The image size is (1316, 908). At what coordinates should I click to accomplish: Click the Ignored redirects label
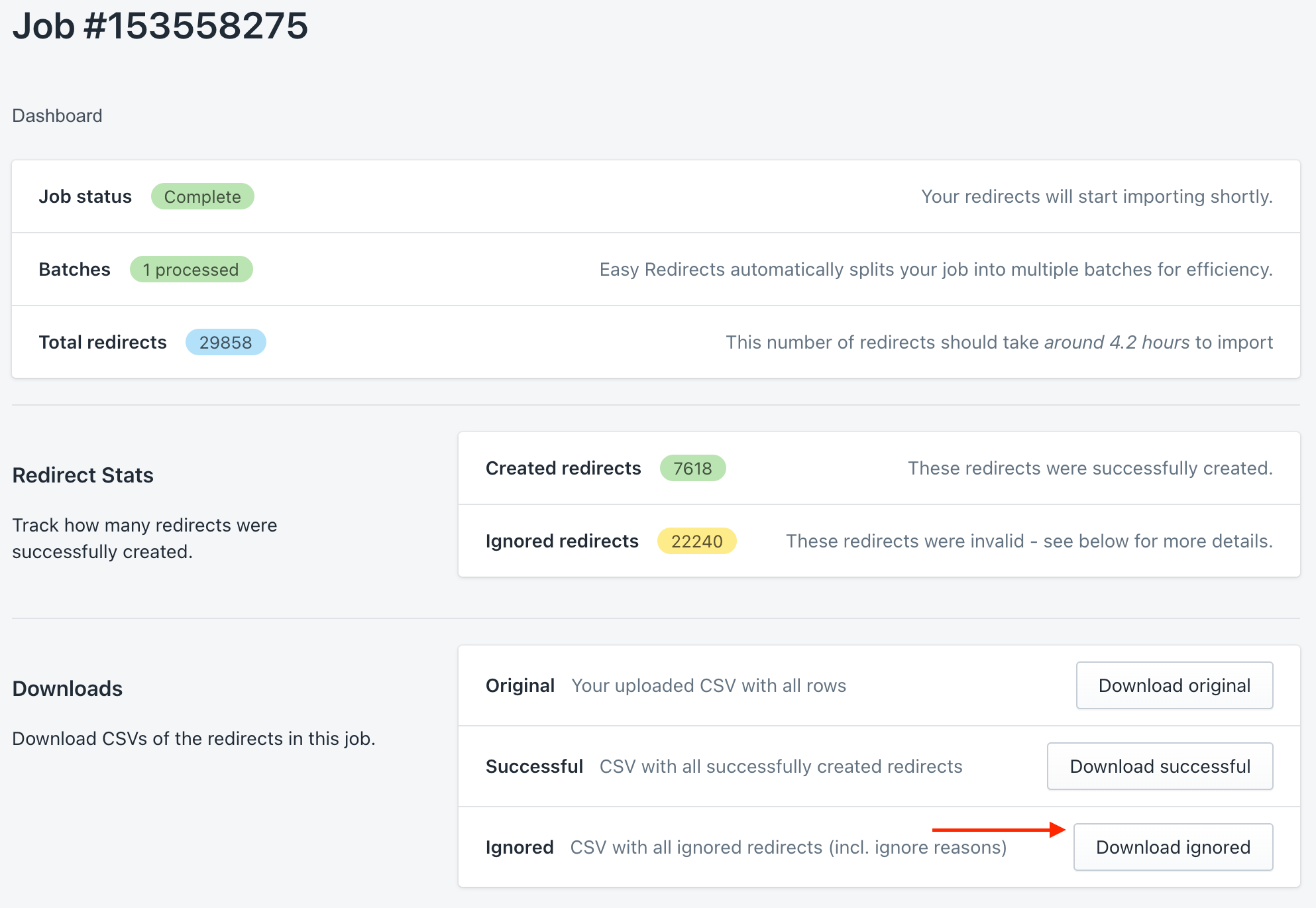pos(561,541)
